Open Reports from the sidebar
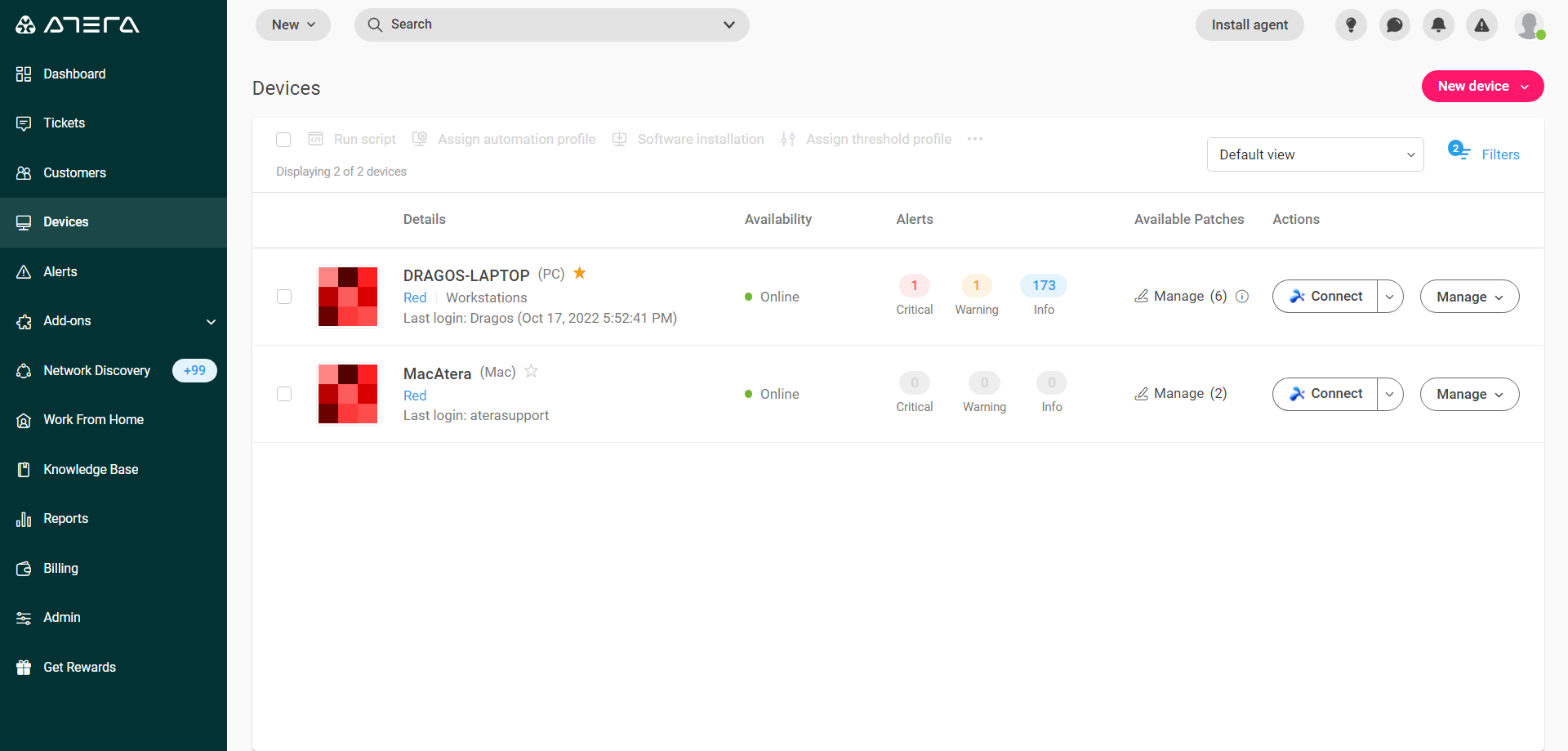This screenshot has width=1568, height=751. (65, 519)
